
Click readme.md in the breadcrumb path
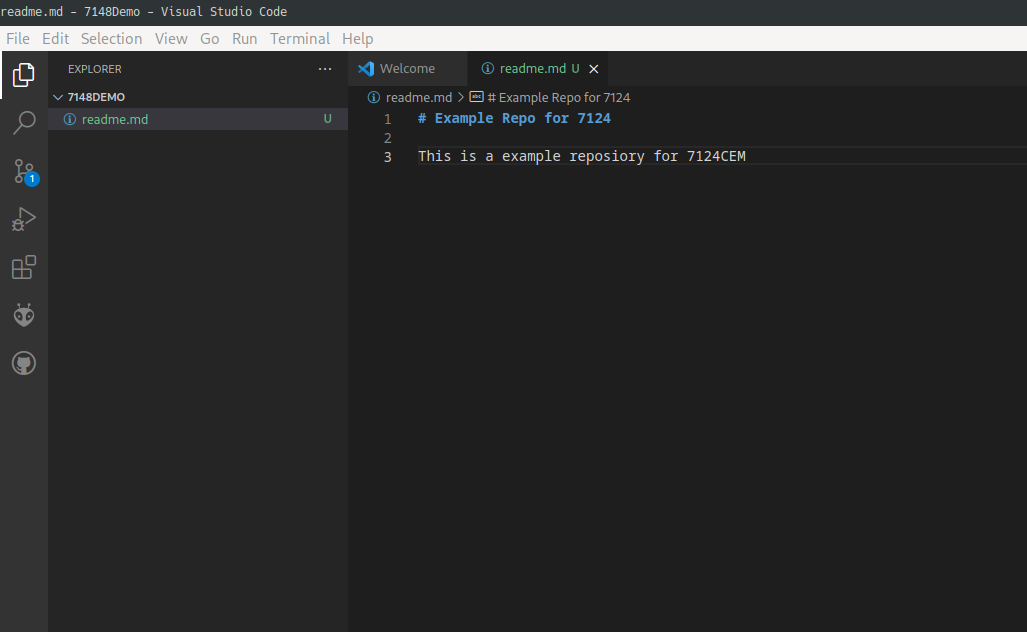click(418, 98)
